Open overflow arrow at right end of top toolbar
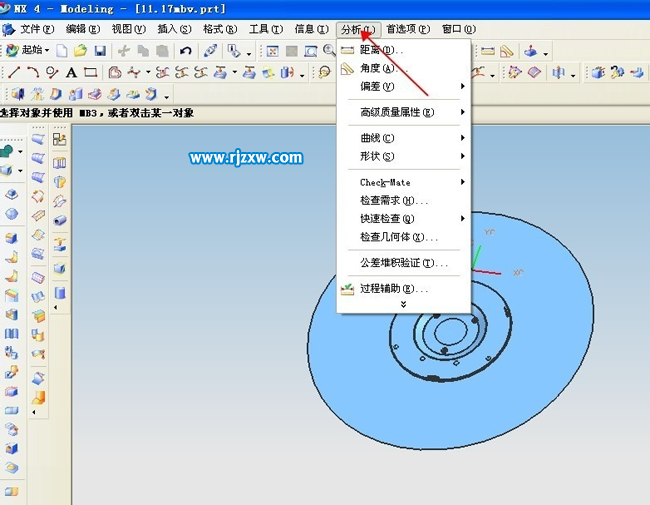The height and width of the screenshot is (505, 650). [x=546, y=54]
